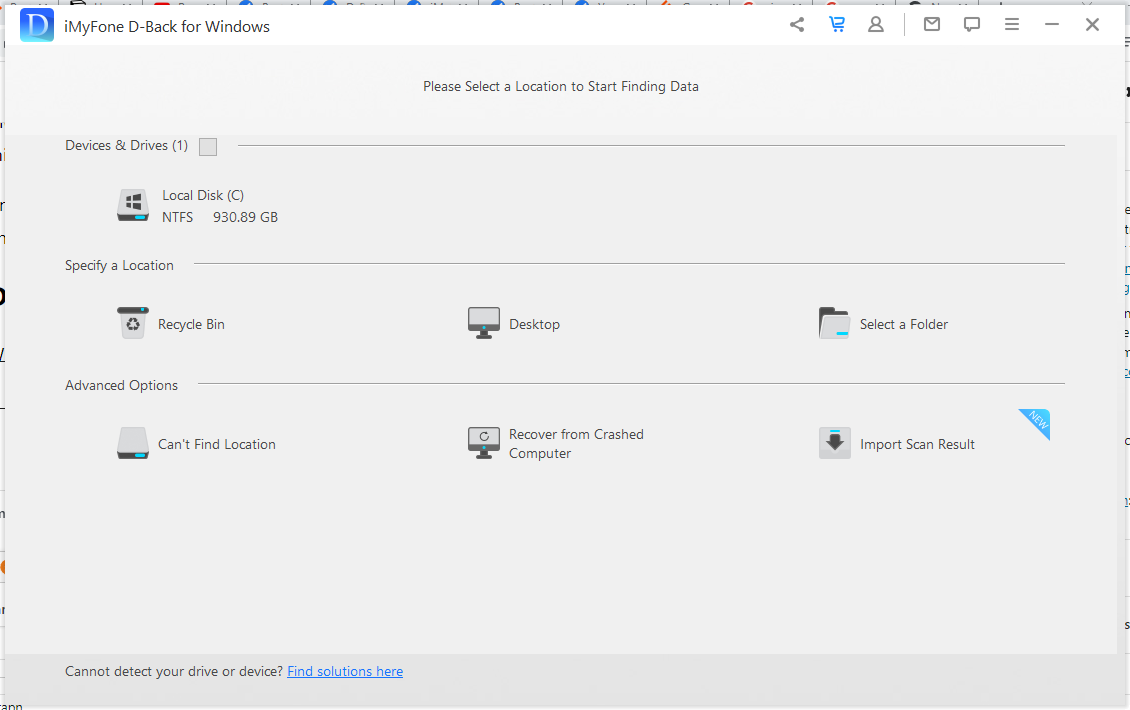Click the NTFS 930.89 GB drive details
Screen dimensions: 1130x710
[220, 217]
